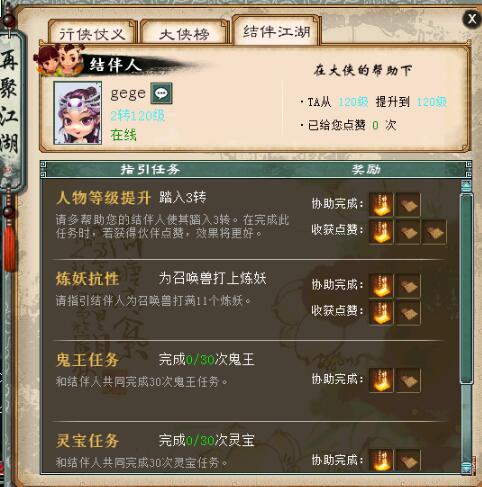Select the 人物等级提升 task title

tap(104, 198)
